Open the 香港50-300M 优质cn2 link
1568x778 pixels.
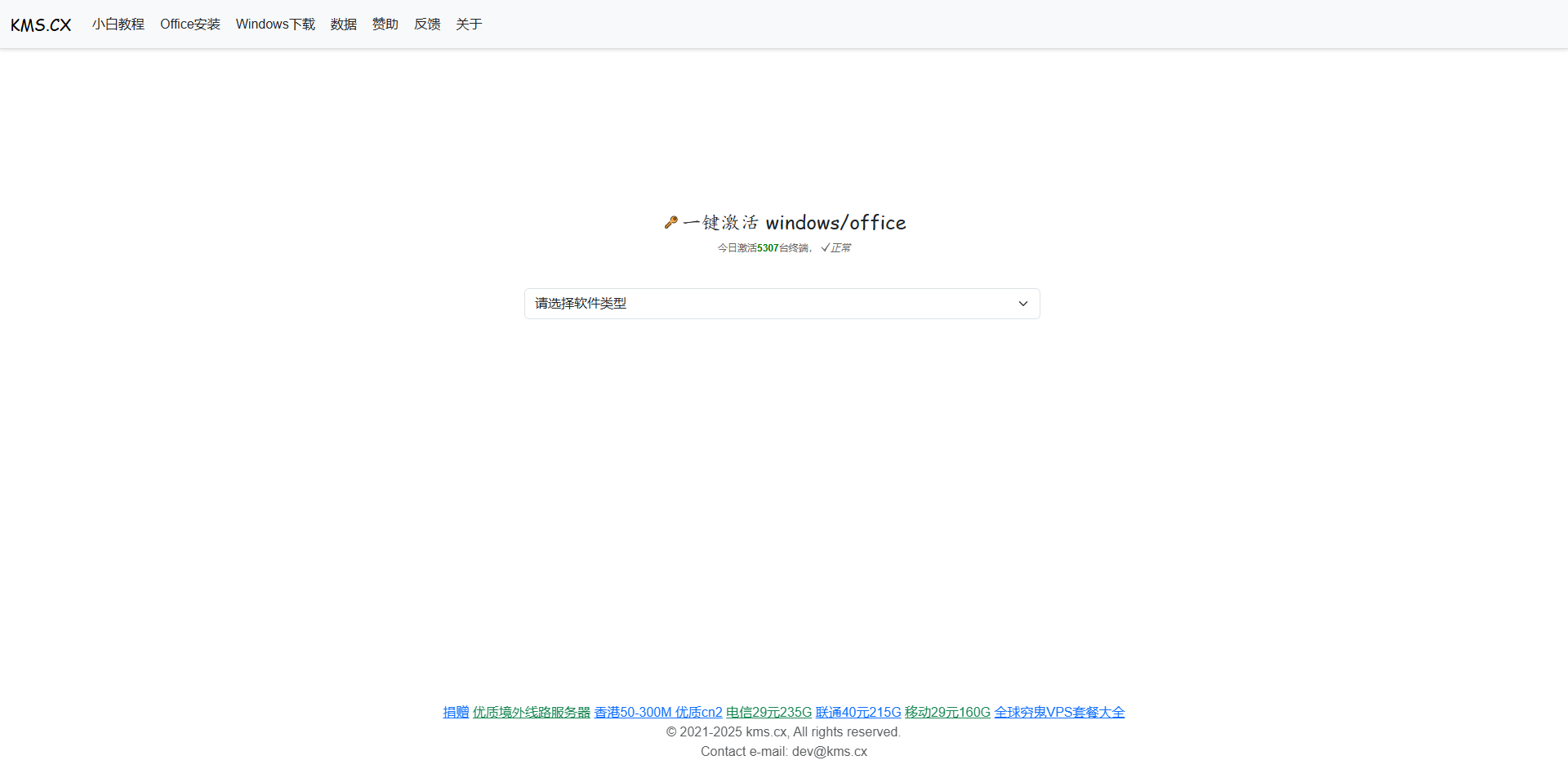[658, 712]
